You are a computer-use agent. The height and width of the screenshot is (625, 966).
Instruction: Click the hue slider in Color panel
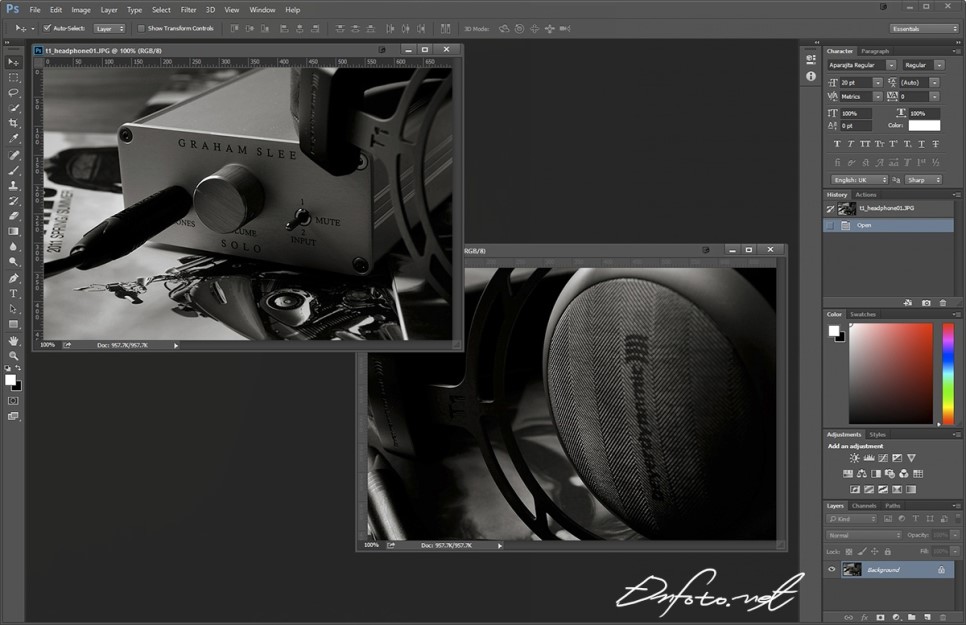(948, 374)
